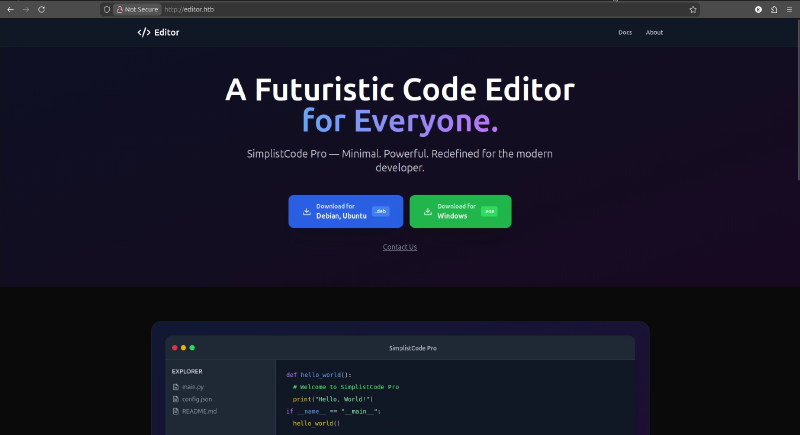Click the Editor code-brackets logo
The height and width of the screenshot is (435, 800).
143,32
